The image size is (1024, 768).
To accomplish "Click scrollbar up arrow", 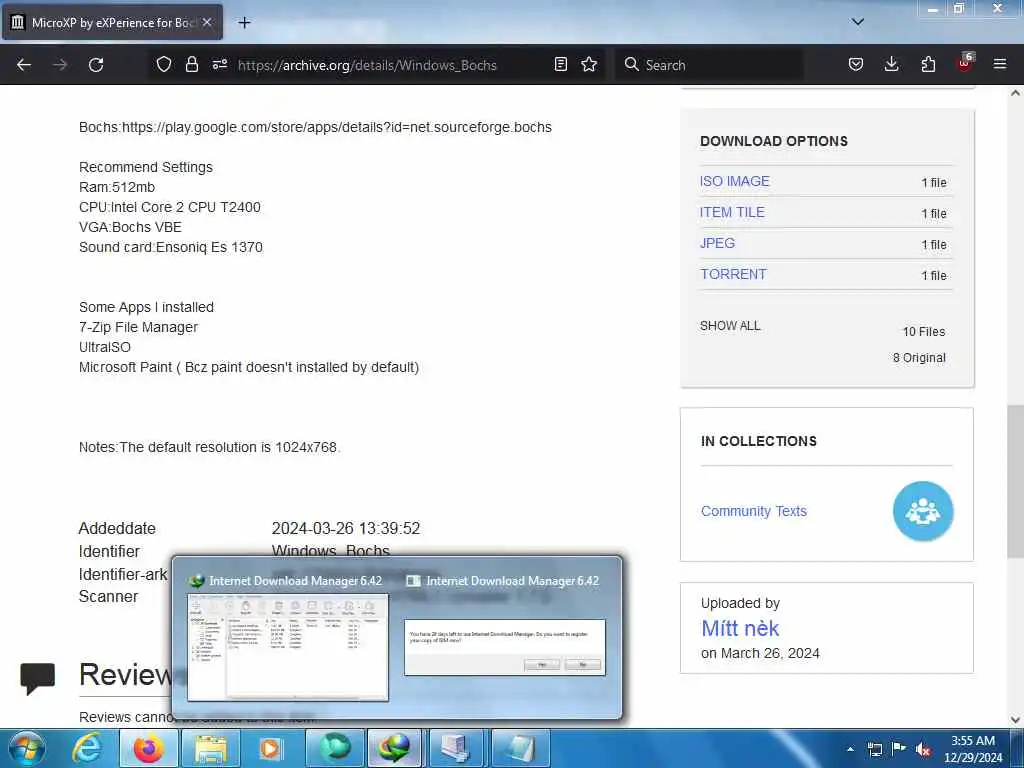I will (x=1015, y=93).
